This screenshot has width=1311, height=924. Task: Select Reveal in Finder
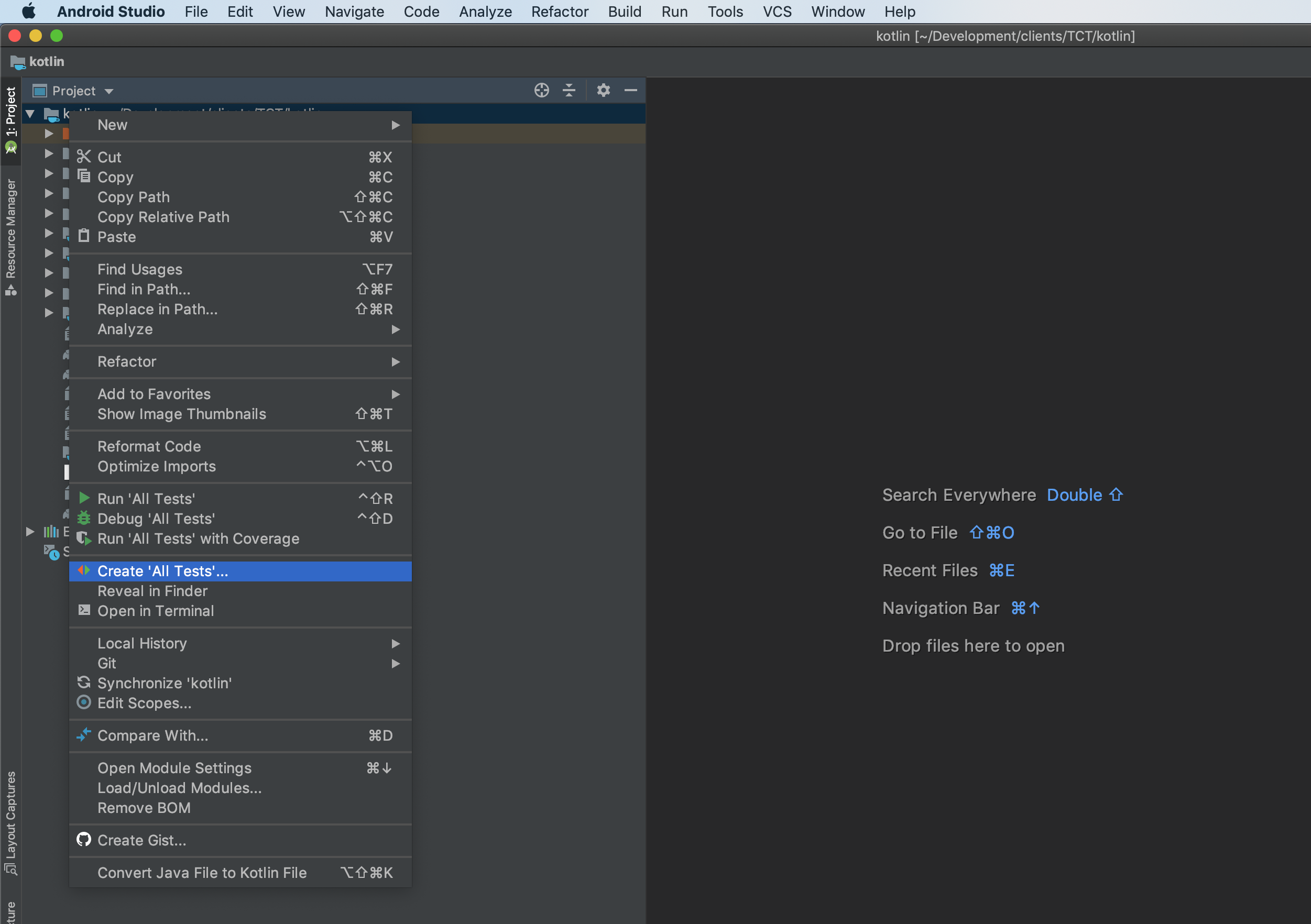(241, 591)
